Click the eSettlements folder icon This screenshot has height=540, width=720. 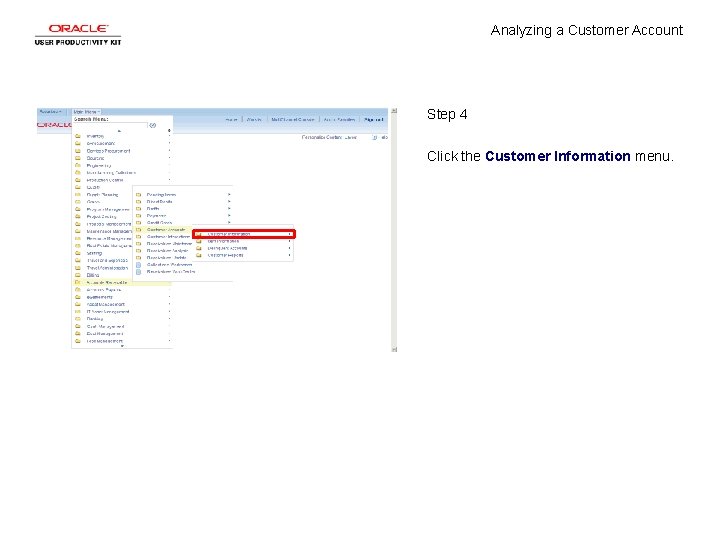(x=78, y=297)
